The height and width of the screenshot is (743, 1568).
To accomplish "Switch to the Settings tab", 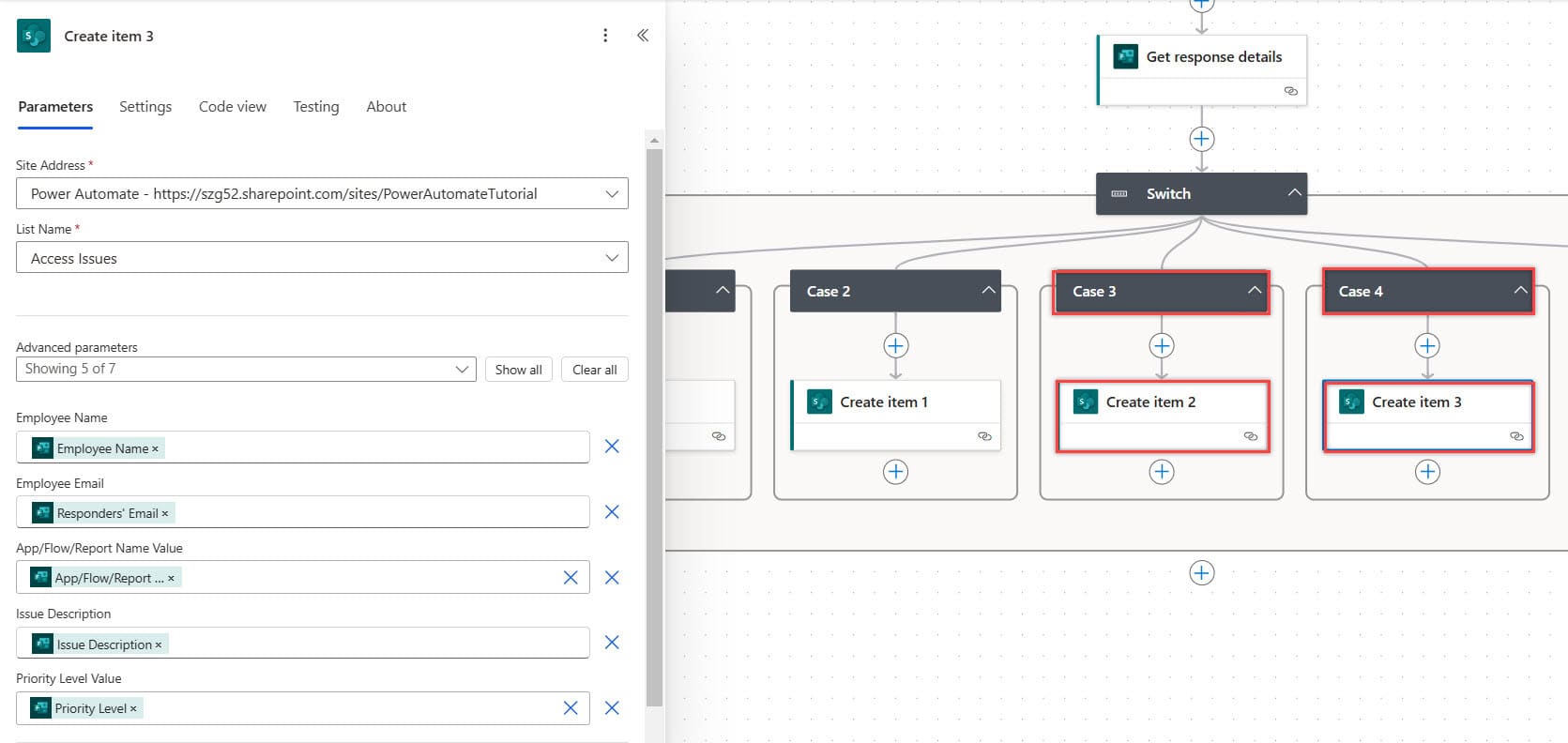I will 145,107.
